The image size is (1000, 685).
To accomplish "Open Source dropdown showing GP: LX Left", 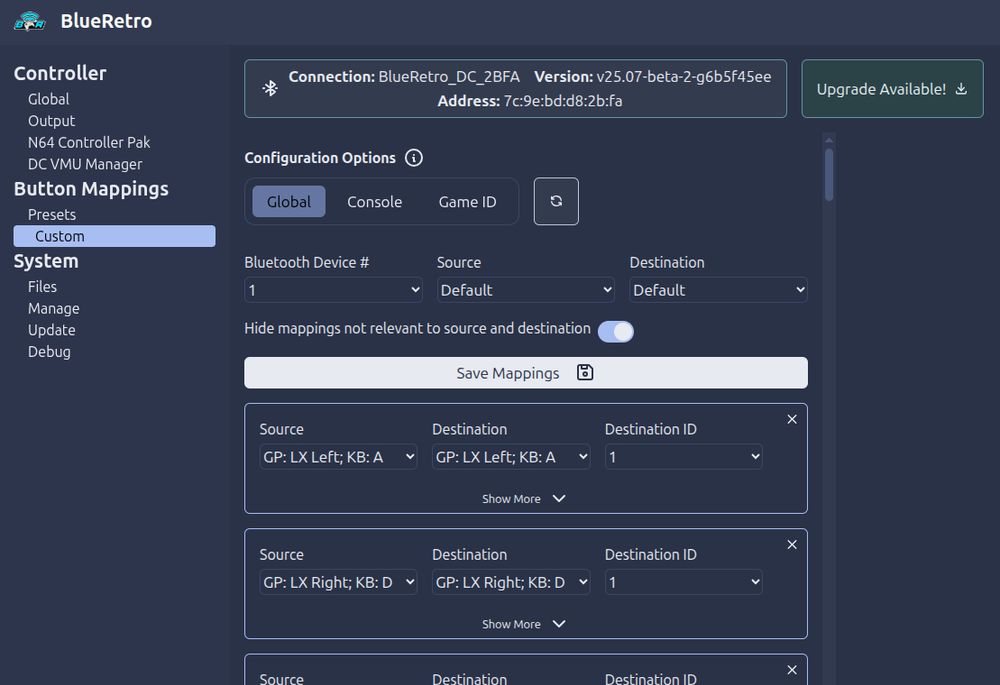I will [339, 457].
